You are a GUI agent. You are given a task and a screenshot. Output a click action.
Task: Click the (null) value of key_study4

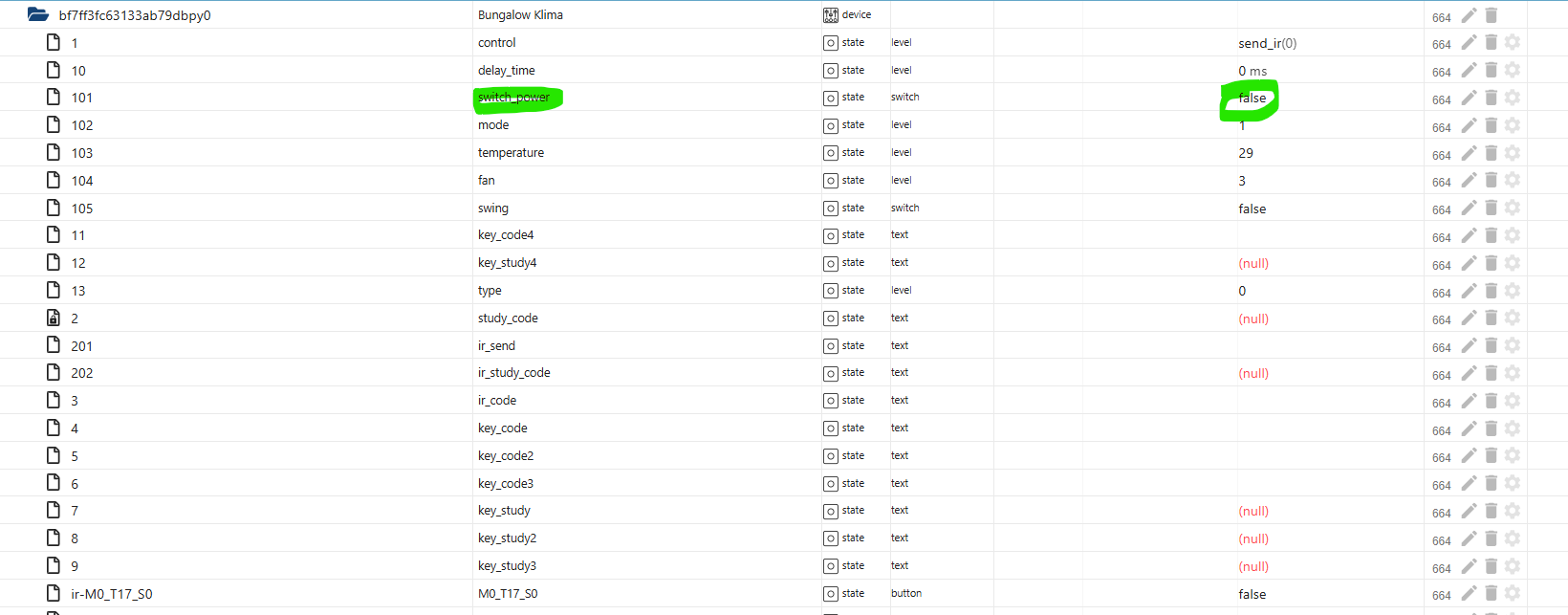(1253, 263)
